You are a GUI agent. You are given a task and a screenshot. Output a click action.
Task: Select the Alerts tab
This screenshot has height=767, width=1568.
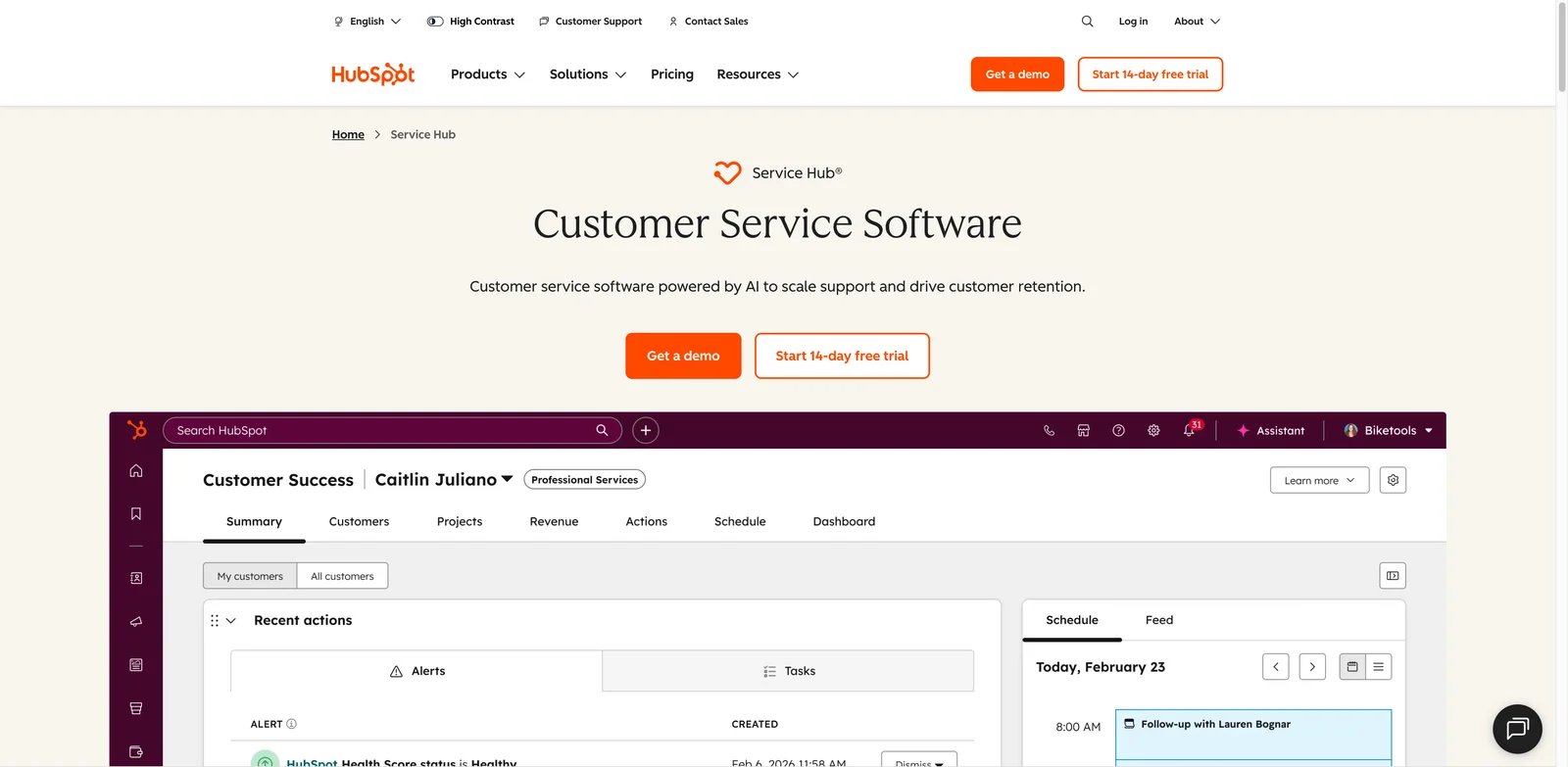pyautogui.click(x=416, y=671)
